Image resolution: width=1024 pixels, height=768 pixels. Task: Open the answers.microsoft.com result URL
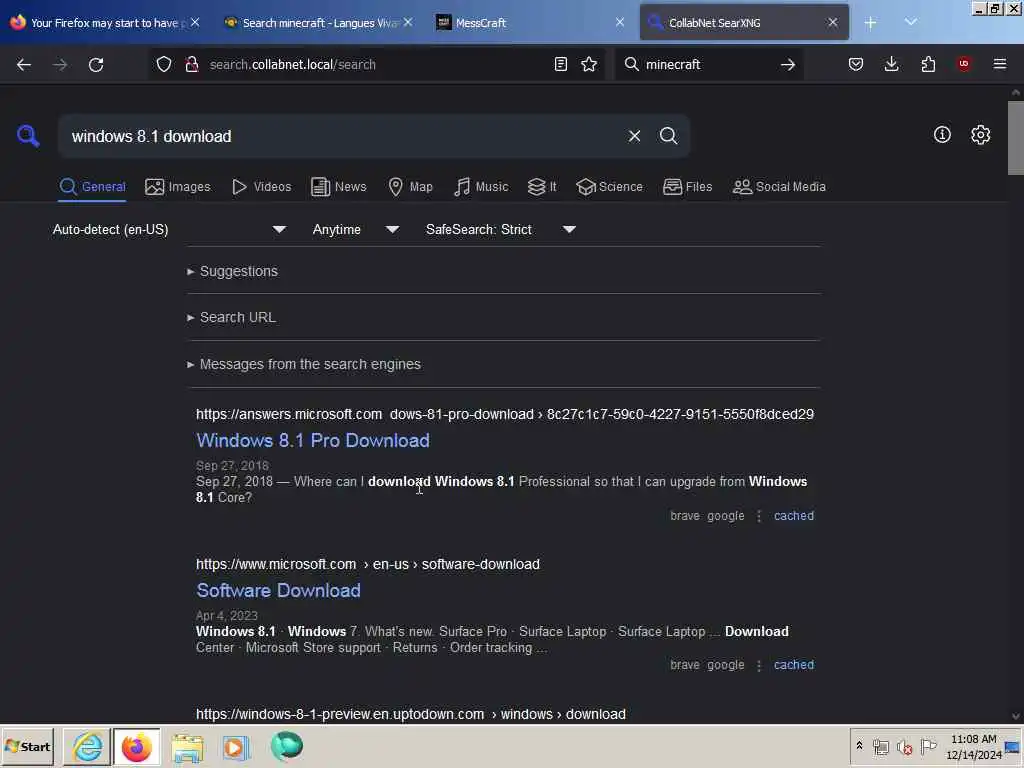click(x=505, y=414)
